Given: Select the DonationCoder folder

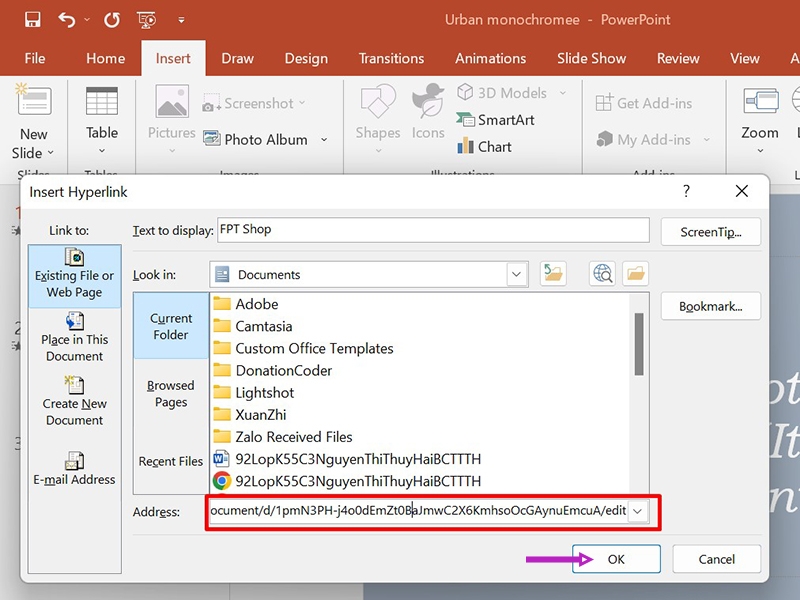Looking at the screenshot, I should pyautogui.click(x=272, y=370).
